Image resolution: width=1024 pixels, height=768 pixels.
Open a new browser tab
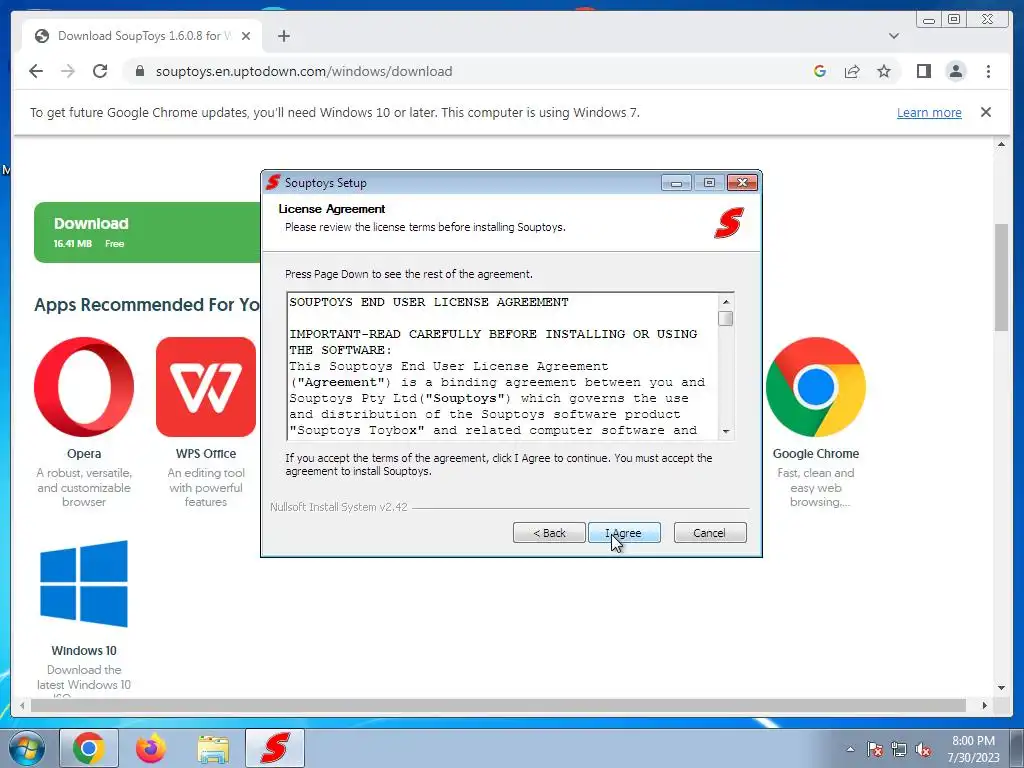283,36
